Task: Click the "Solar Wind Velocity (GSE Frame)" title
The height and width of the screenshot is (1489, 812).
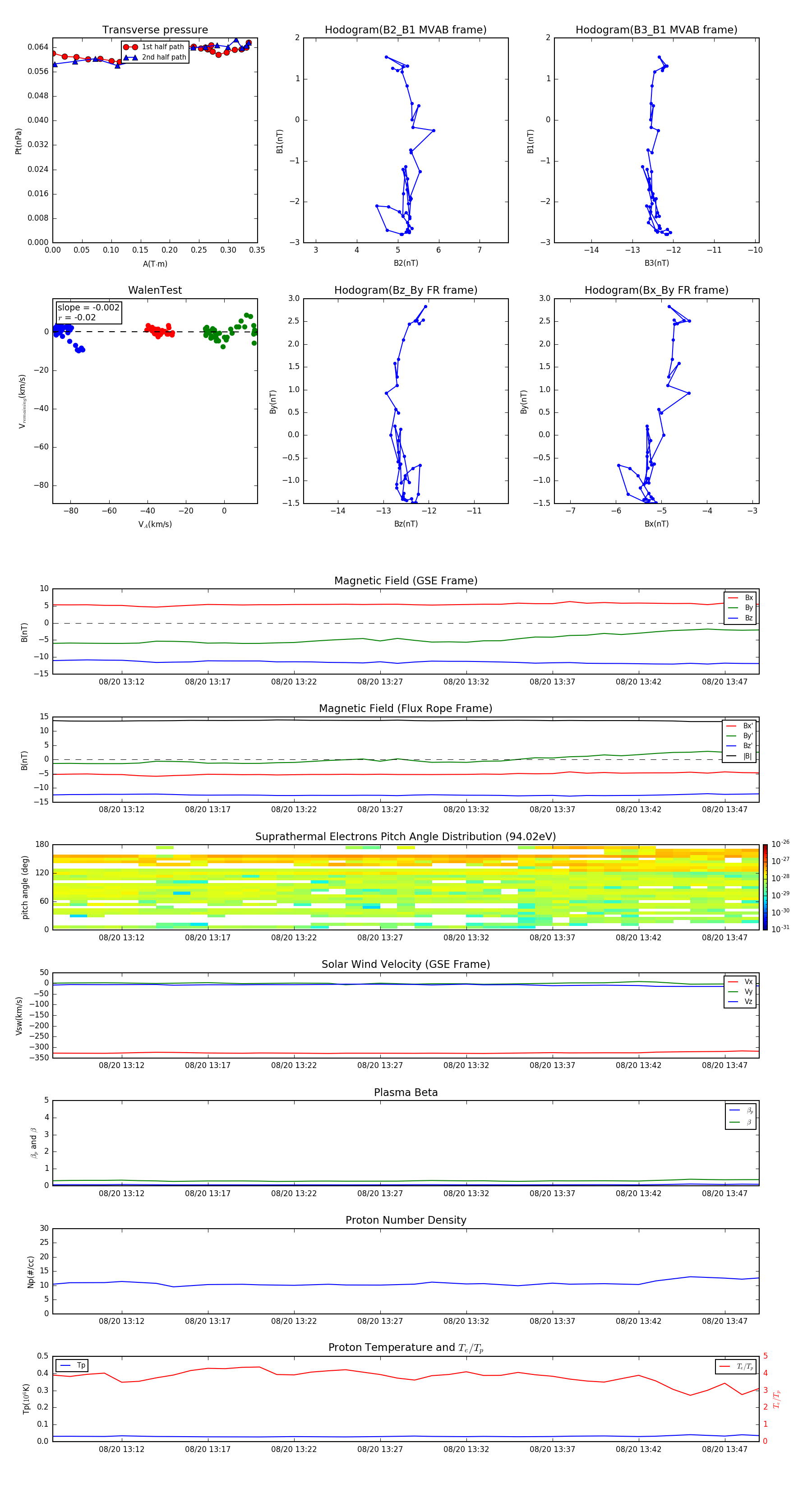Action: click(x=406, y=965)
